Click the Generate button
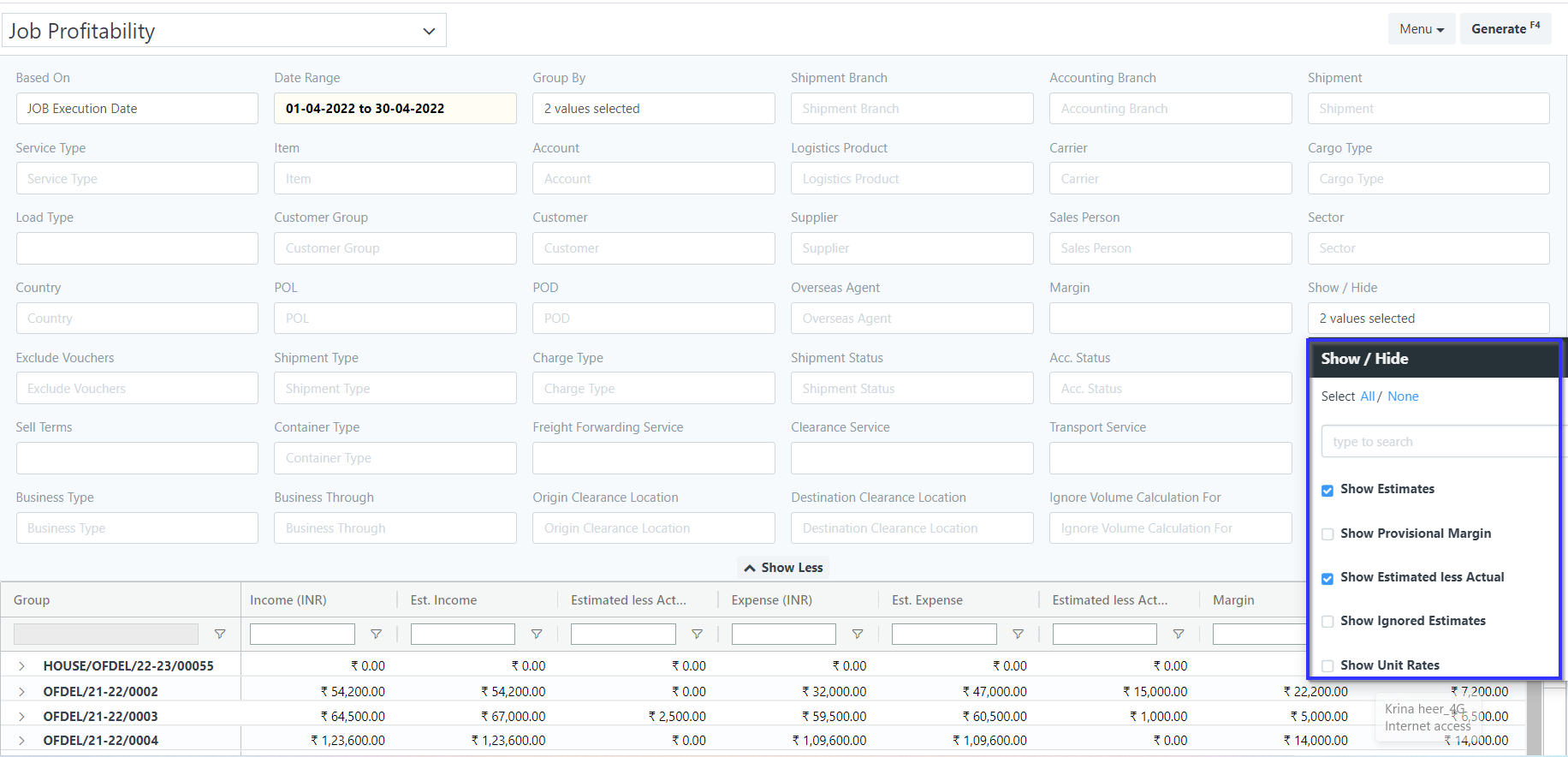This screenshot has height=757, width=1568. tap(1506, 29)
